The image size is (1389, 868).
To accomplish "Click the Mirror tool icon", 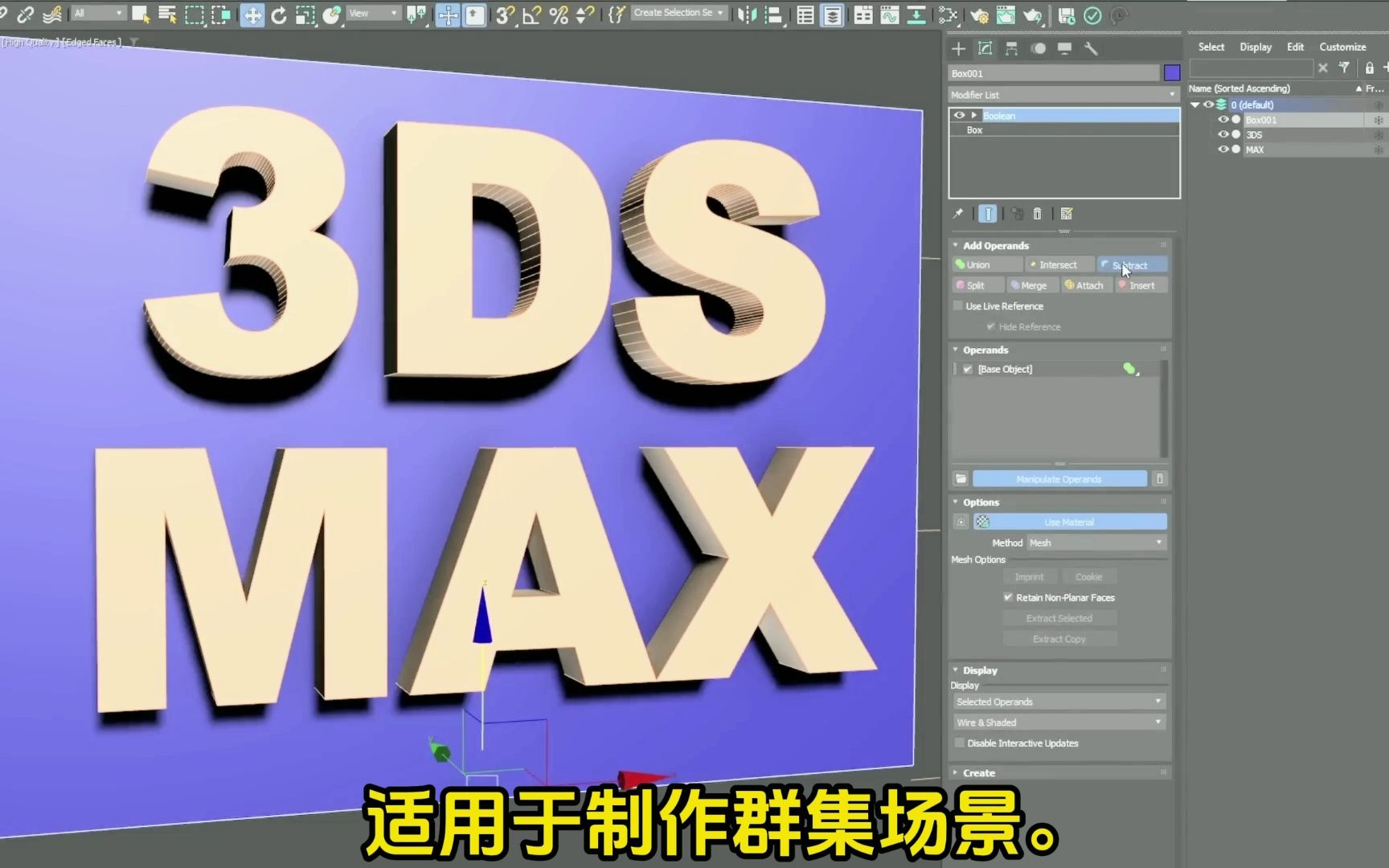I will pyautogui.click(x=747, y=14).
